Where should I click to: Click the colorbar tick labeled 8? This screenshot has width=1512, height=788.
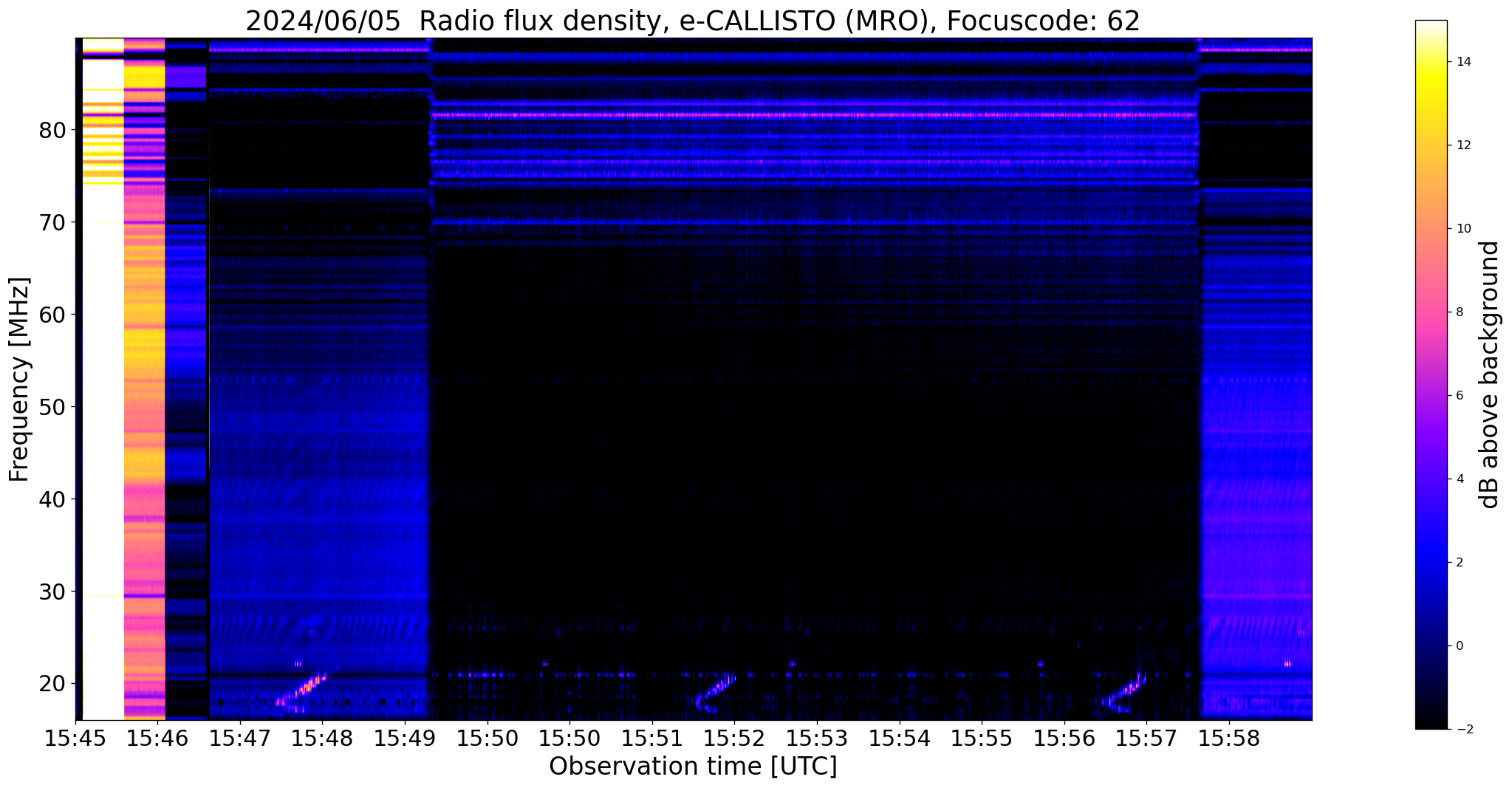tap(1459, 312)
